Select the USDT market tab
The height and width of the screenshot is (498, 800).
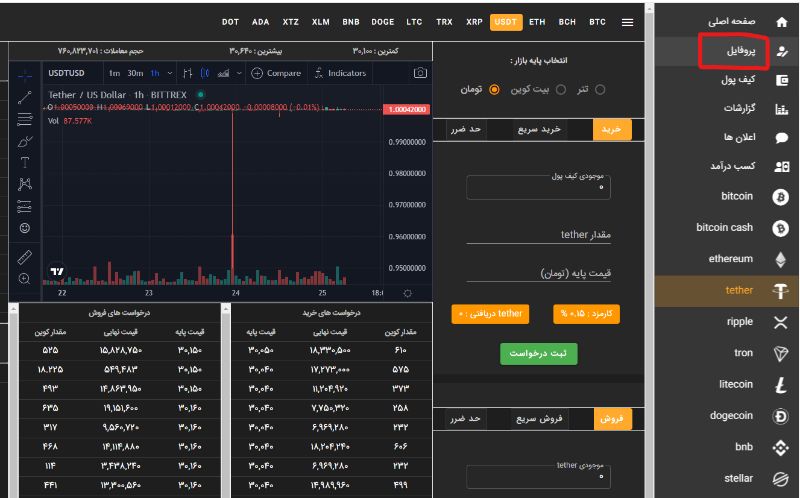[x=506, y=22]
